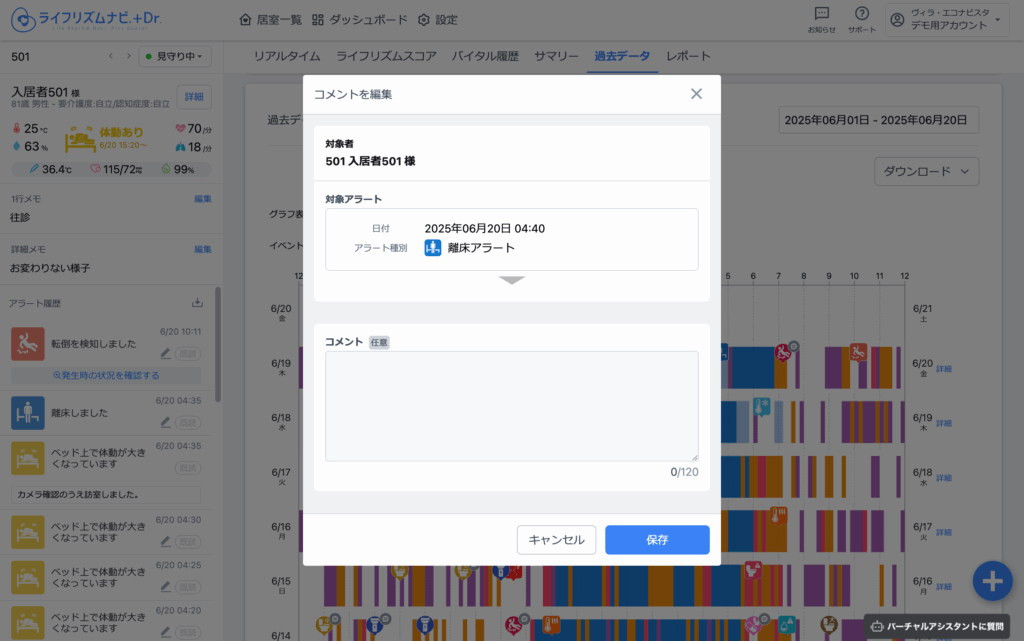Click the left-bed alert icon at 04:35

point(27,413)
